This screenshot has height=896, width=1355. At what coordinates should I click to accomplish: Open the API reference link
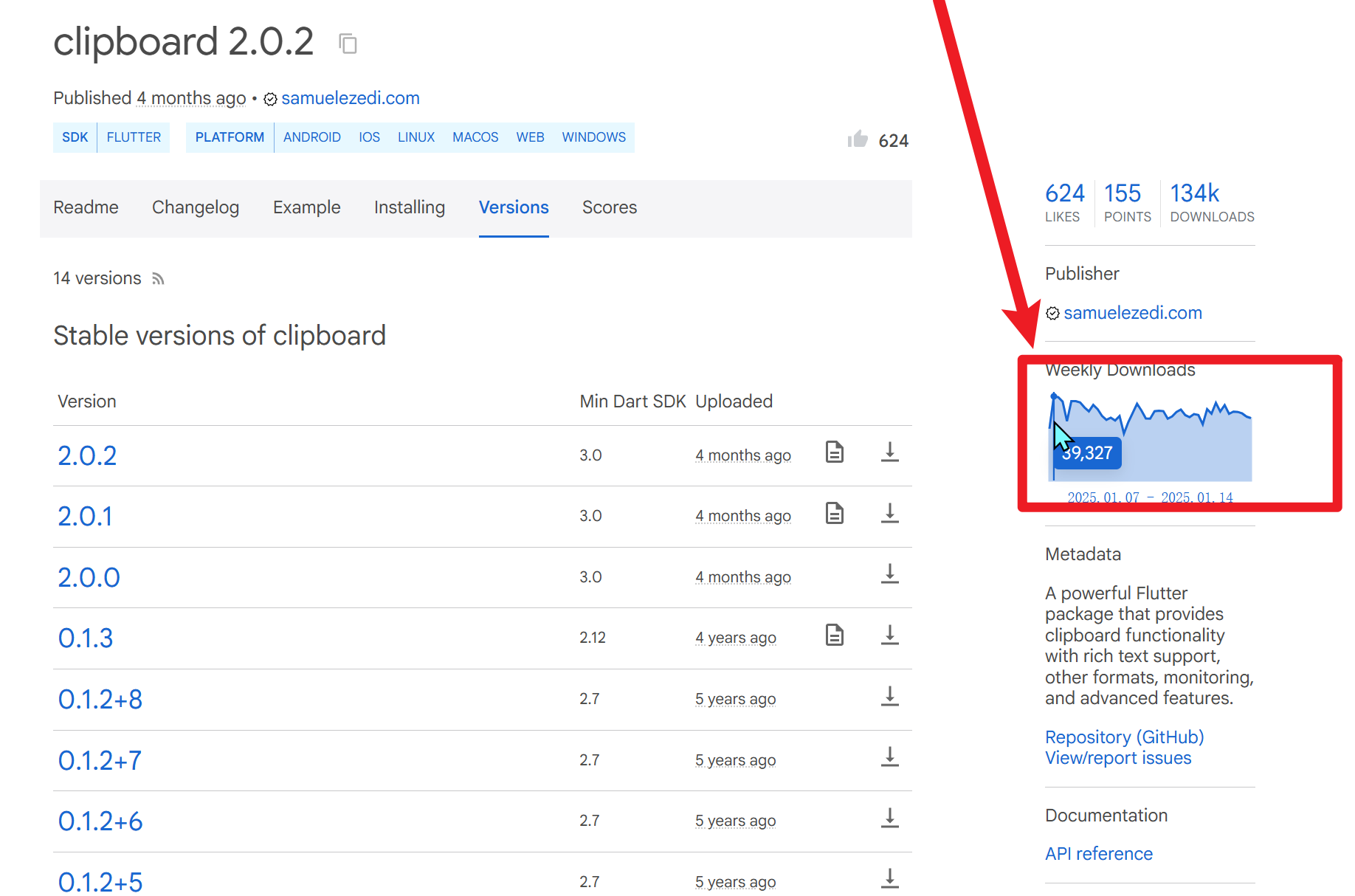tap(1098, 854)
